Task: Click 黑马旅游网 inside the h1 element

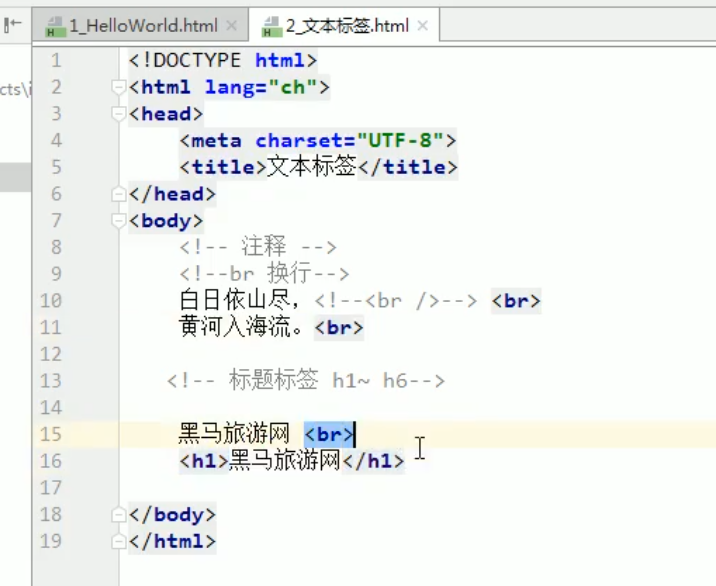Action: 284,460
